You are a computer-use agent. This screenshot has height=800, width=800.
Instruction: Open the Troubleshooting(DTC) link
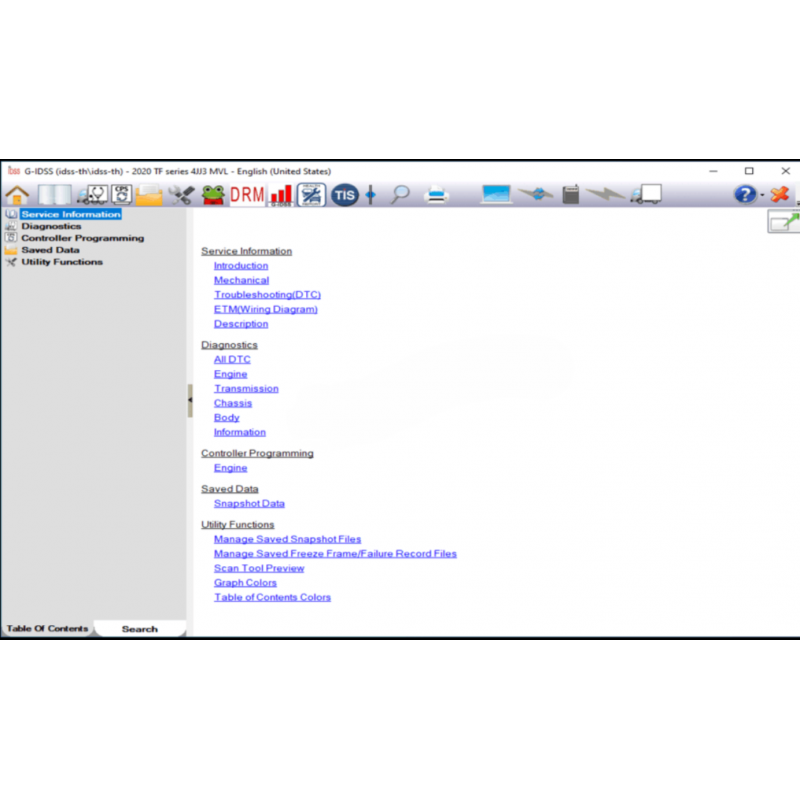pos(267,295)
